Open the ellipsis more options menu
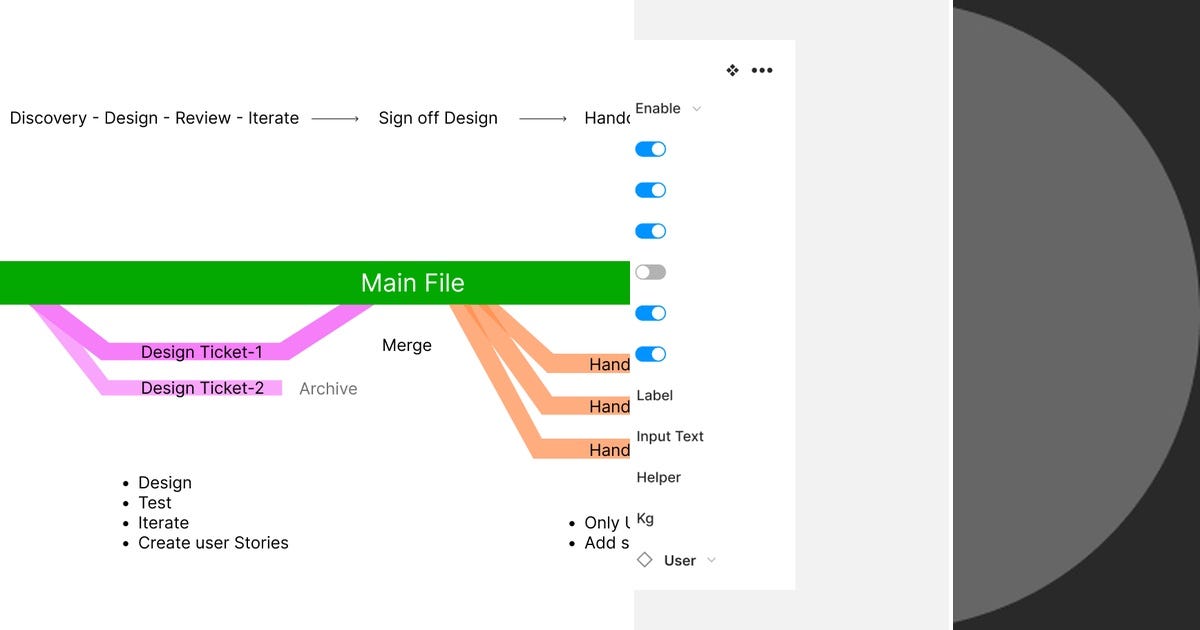This screenshot has height=630, width=1200. [x=762, y=70]
